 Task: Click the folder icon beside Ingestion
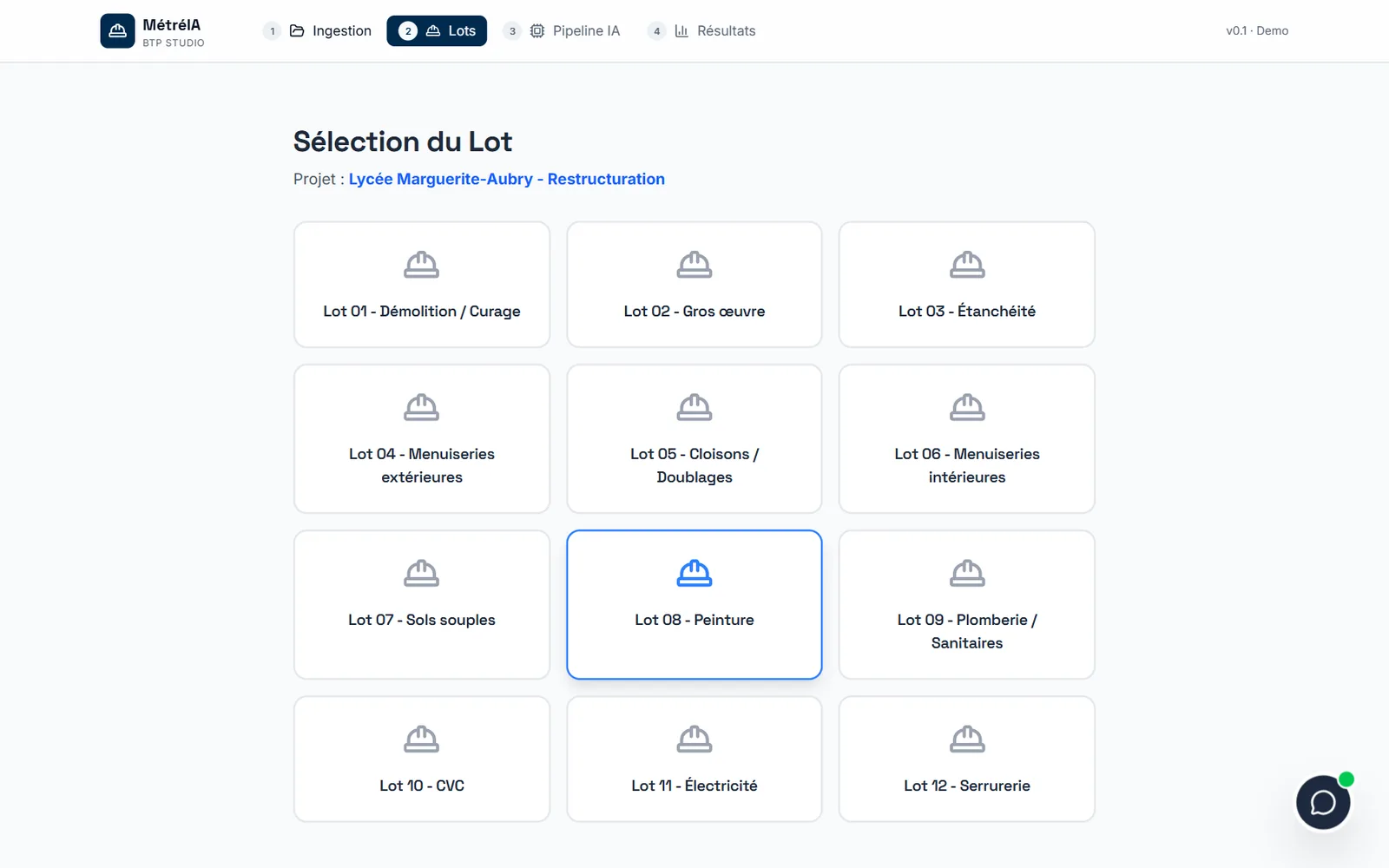click(x=297, y=30)
